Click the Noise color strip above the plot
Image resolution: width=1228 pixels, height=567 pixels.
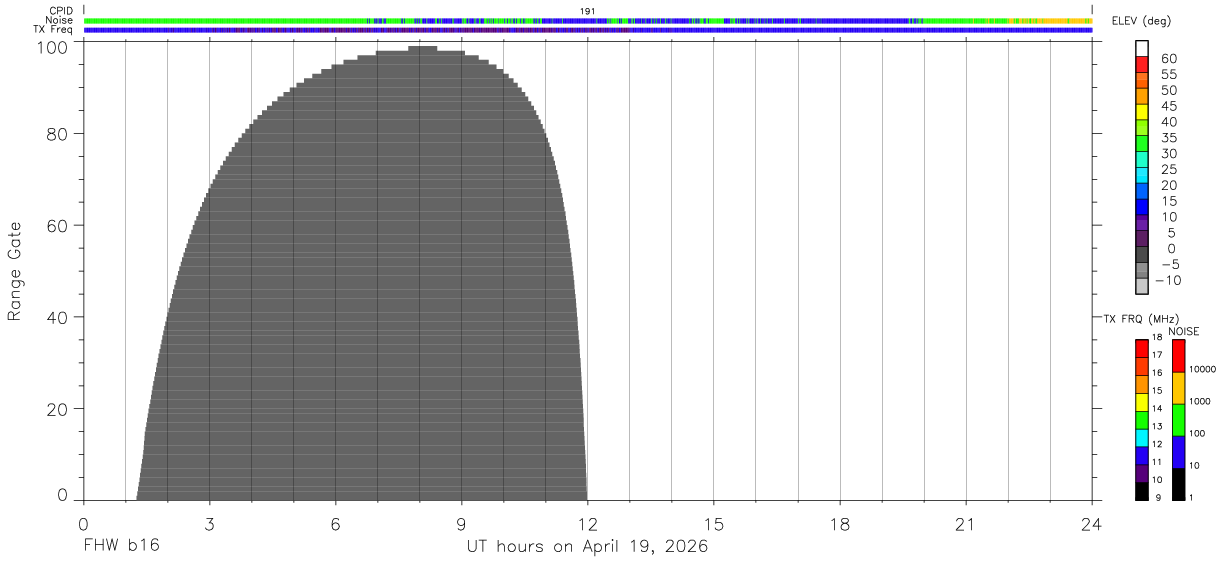[x=587, y=20]
